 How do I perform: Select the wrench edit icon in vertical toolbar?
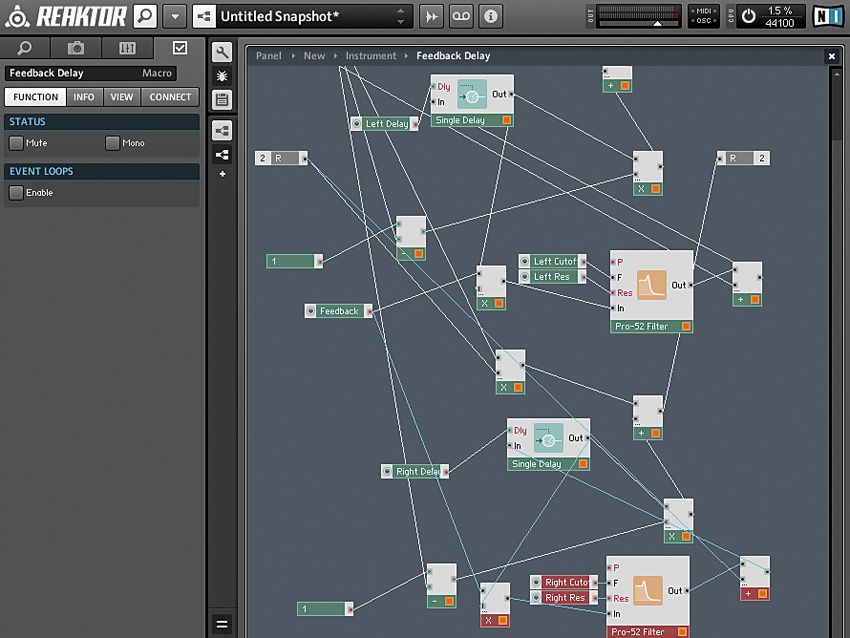[221, 52]
